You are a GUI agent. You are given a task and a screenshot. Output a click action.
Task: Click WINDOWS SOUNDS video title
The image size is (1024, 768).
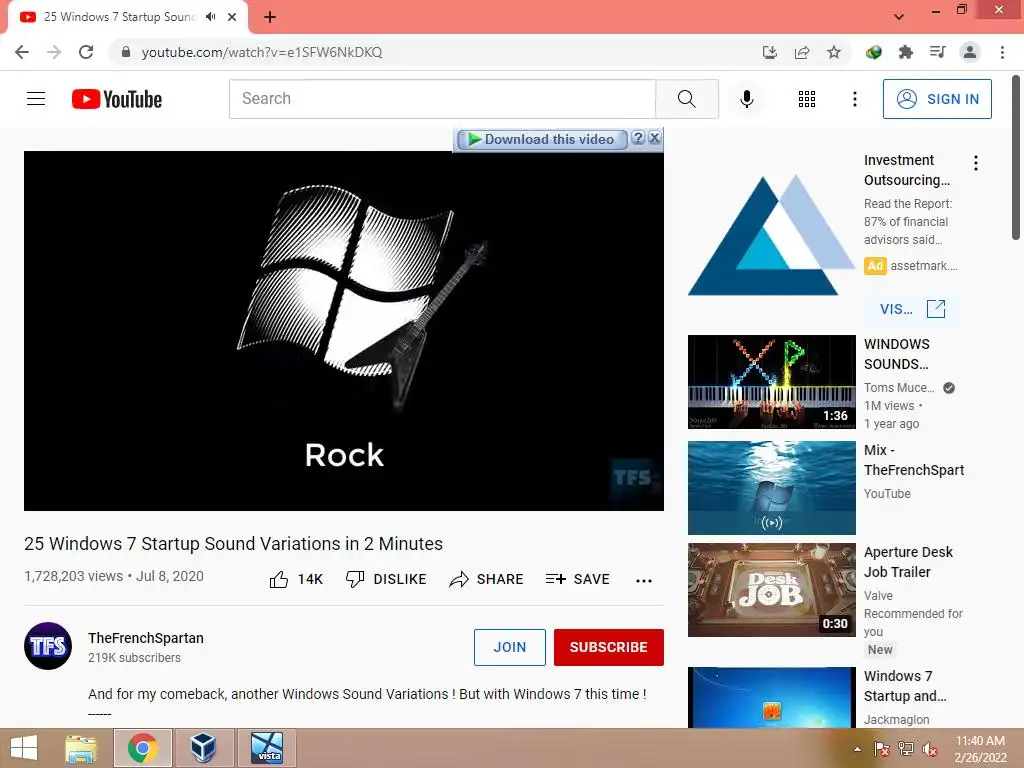(897, 354)
